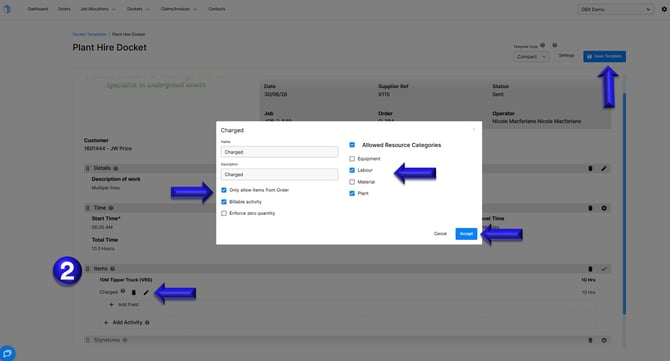
Task: Grab the Details section drag handle
Action: point(88,168)
